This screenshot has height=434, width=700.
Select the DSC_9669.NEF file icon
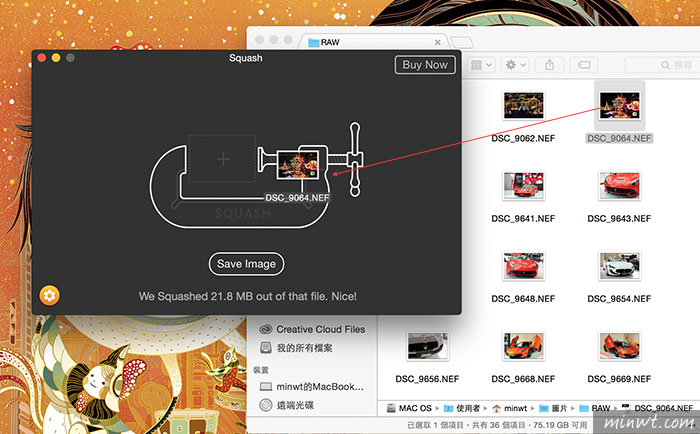(619, 346)
